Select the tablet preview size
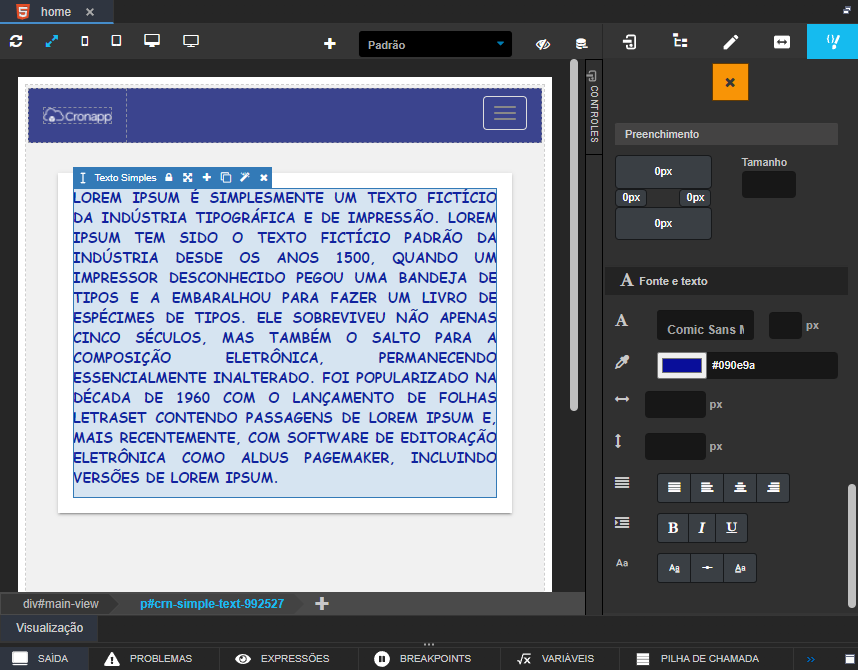 pos(116,41)
